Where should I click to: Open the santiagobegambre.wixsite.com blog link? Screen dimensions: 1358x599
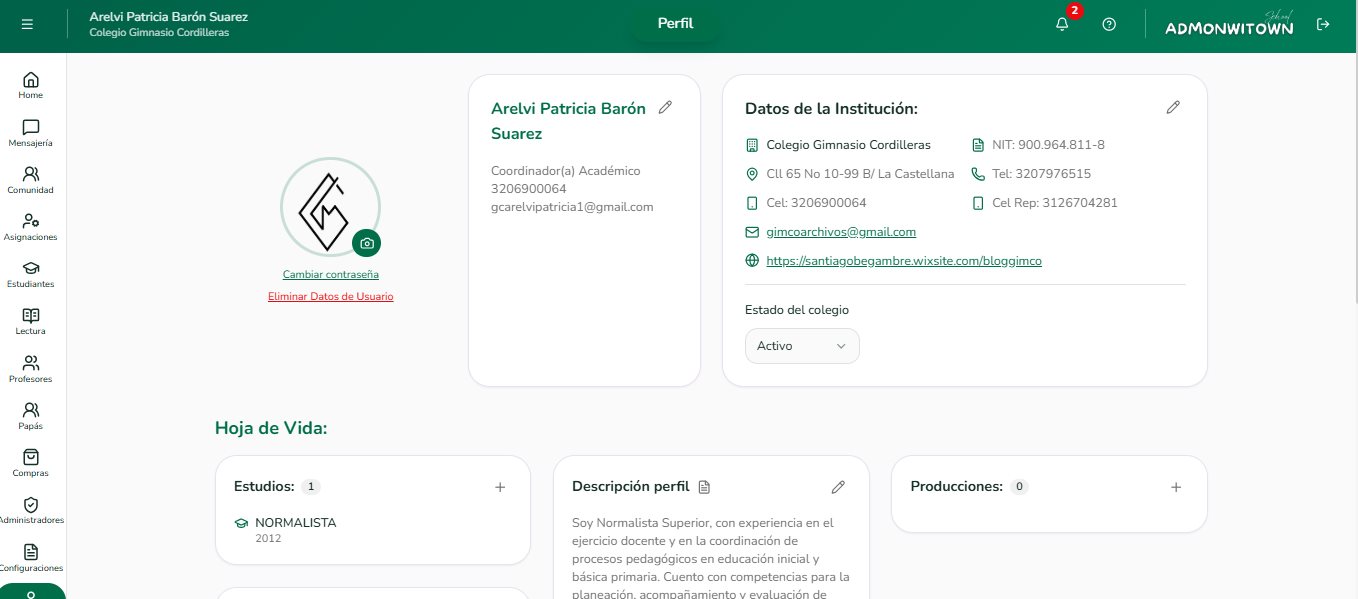click(x=904, y=260)
